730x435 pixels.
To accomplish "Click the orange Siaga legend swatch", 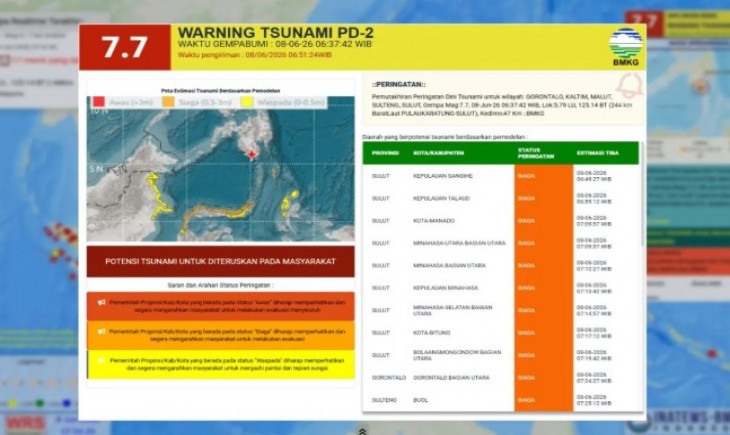I will coord(169,102).
